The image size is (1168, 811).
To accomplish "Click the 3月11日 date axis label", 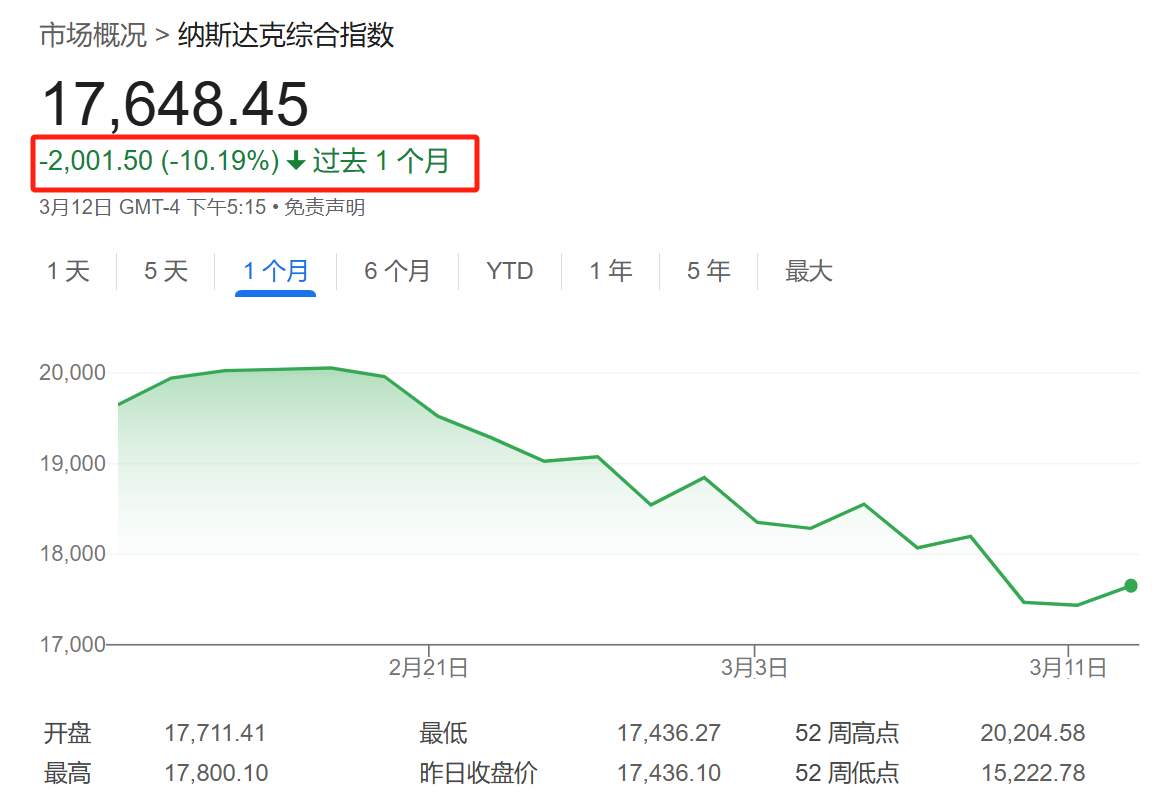I will (1068, 668).
